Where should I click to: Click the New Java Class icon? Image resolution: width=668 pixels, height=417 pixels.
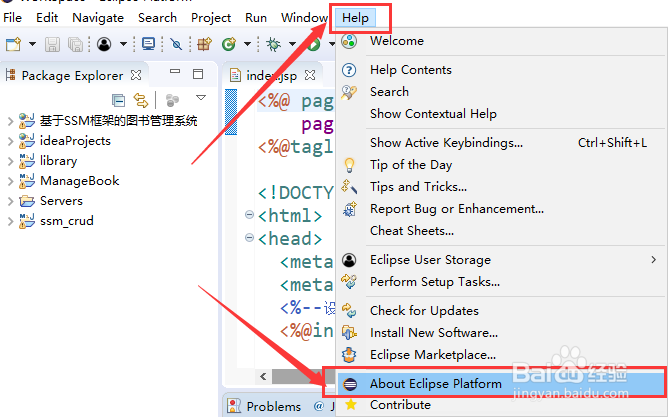click(229, 44)
